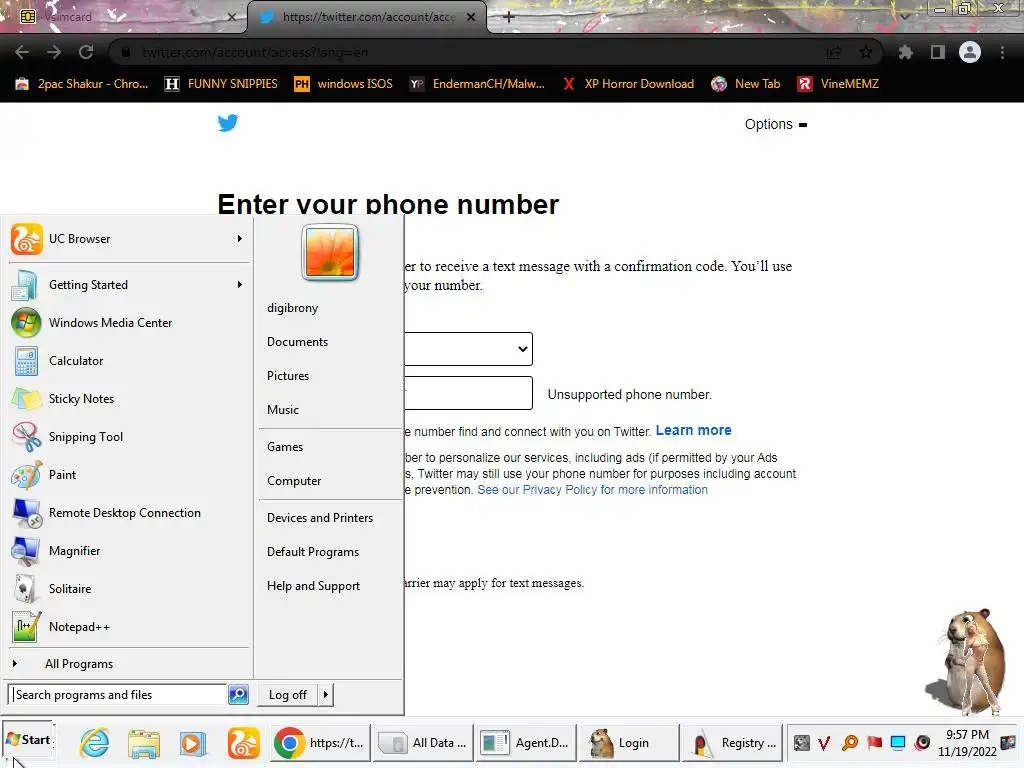Close the Twitter tab

471,17
